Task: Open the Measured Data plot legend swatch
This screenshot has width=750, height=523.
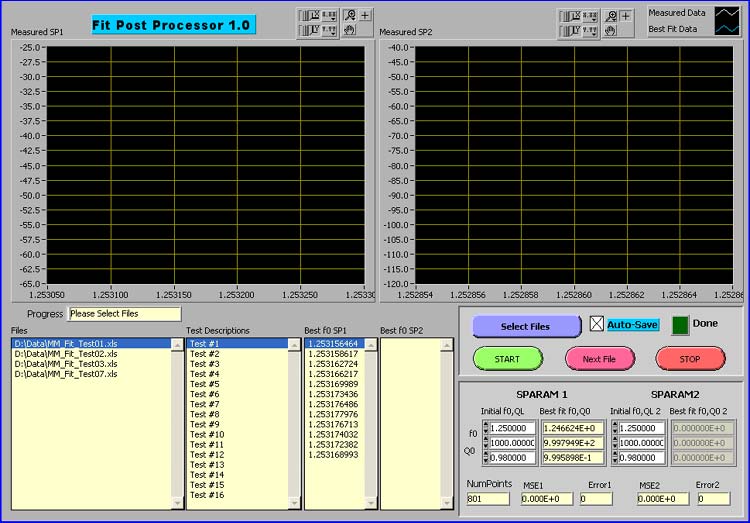Action: [x=725, y=14]
